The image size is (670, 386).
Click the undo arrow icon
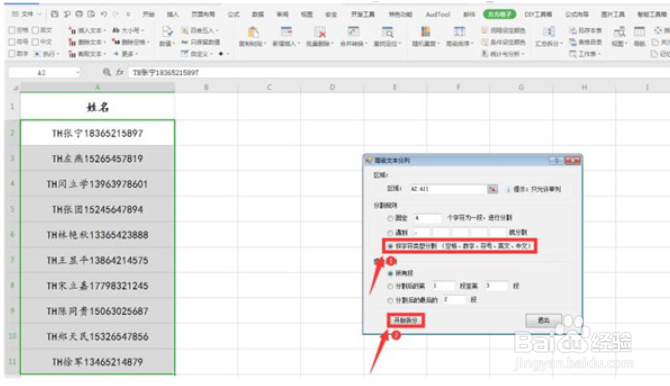103,14
